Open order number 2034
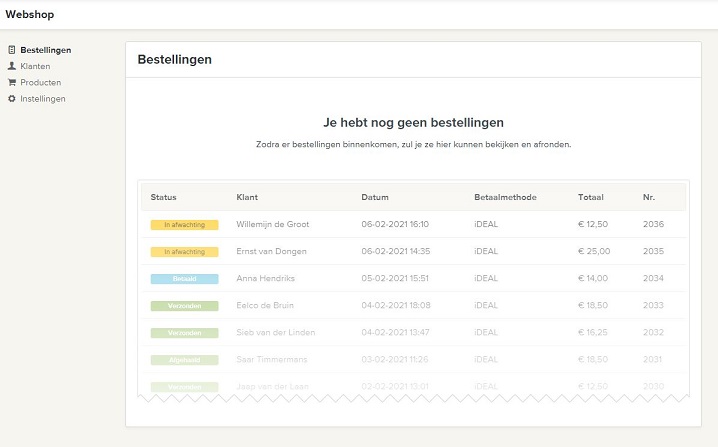This screenshot has width=718, height=447. [653, 278]
